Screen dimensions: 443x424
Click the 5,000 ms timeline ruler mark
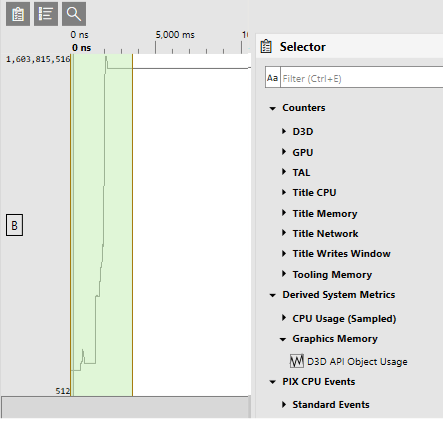pos(175,35)
